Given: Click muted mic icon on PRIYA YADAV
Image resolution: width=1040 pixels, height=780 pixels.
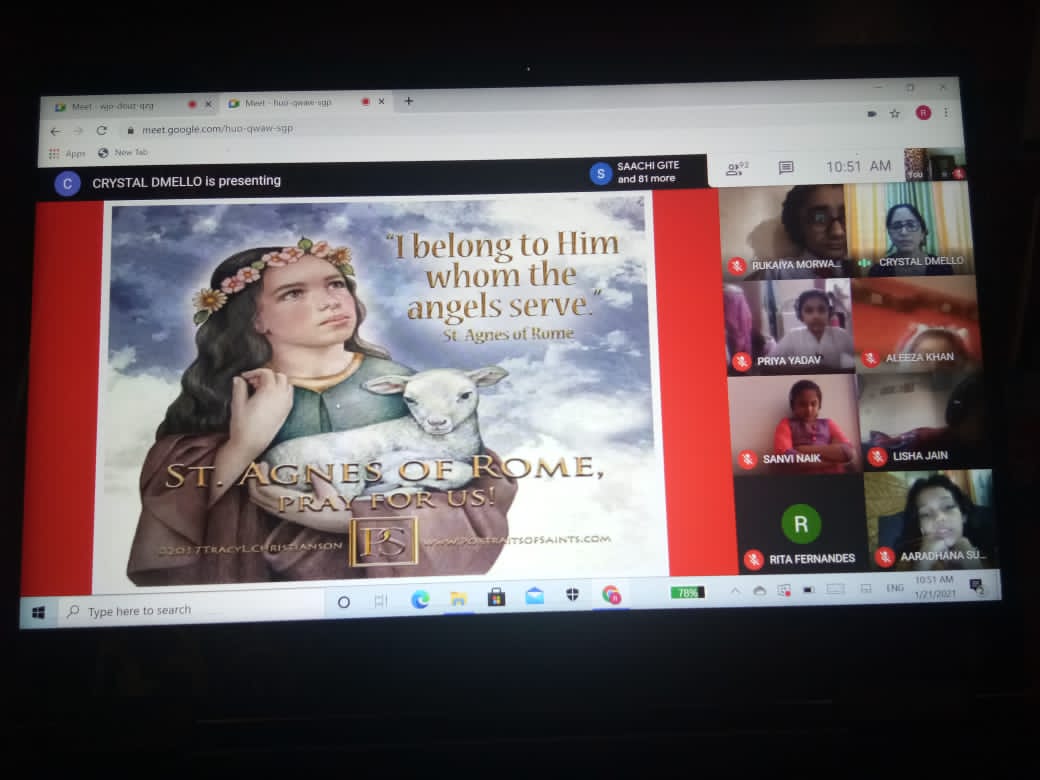Looking at the screenshot, I should 742,361.
